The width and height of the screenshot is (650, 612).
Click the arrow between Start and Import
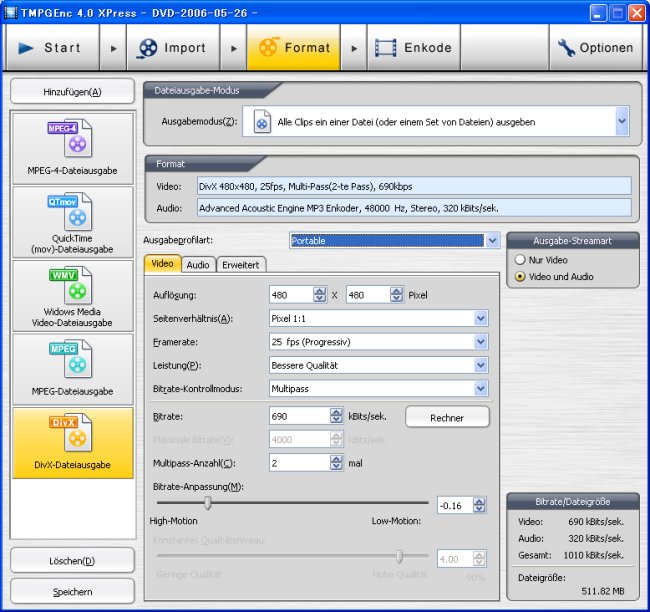point(113,48)
